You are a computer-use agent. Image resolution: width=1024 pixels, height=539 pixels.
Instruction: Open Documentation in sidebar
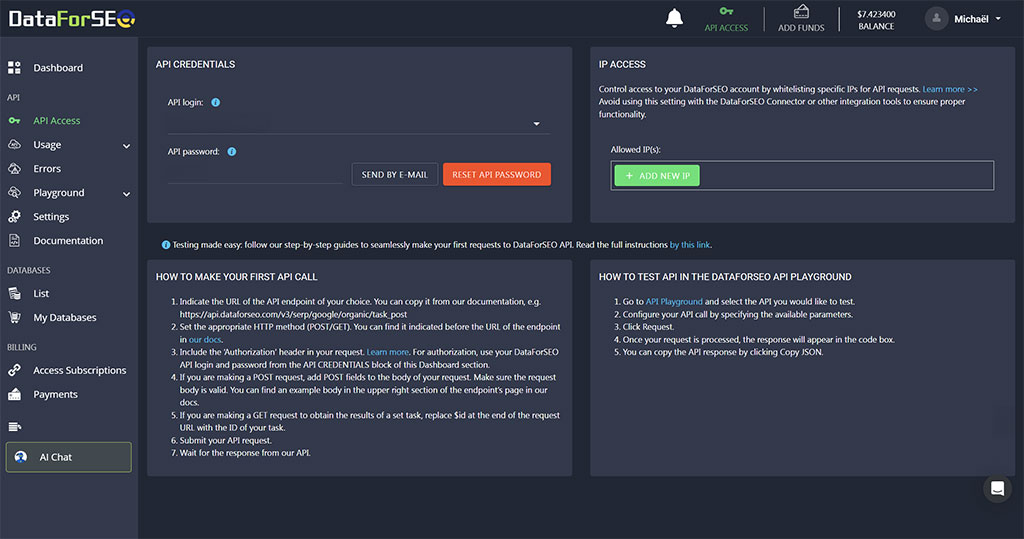coord(68,240)
